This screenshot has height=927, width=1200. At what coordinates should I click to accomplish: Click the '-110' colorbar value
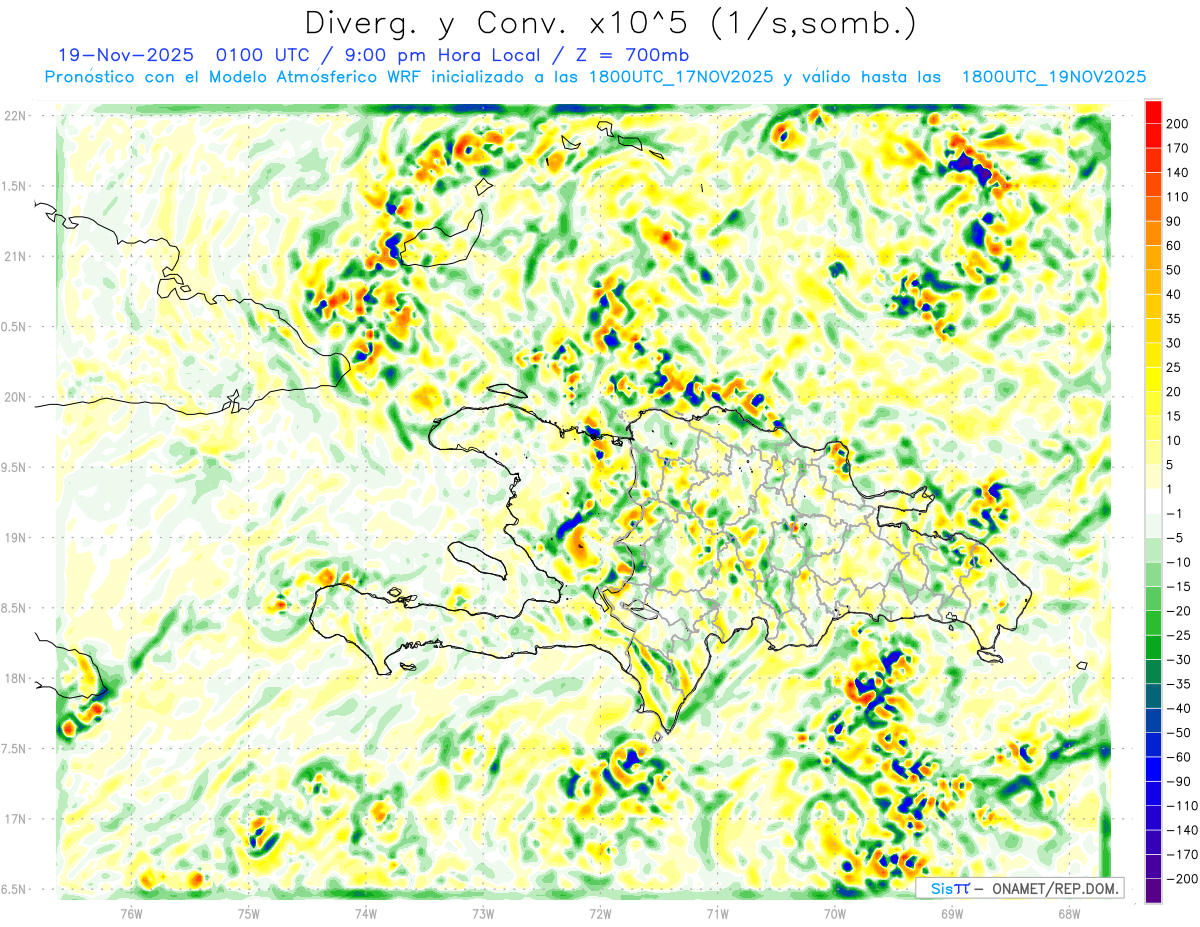[1182, 805]
